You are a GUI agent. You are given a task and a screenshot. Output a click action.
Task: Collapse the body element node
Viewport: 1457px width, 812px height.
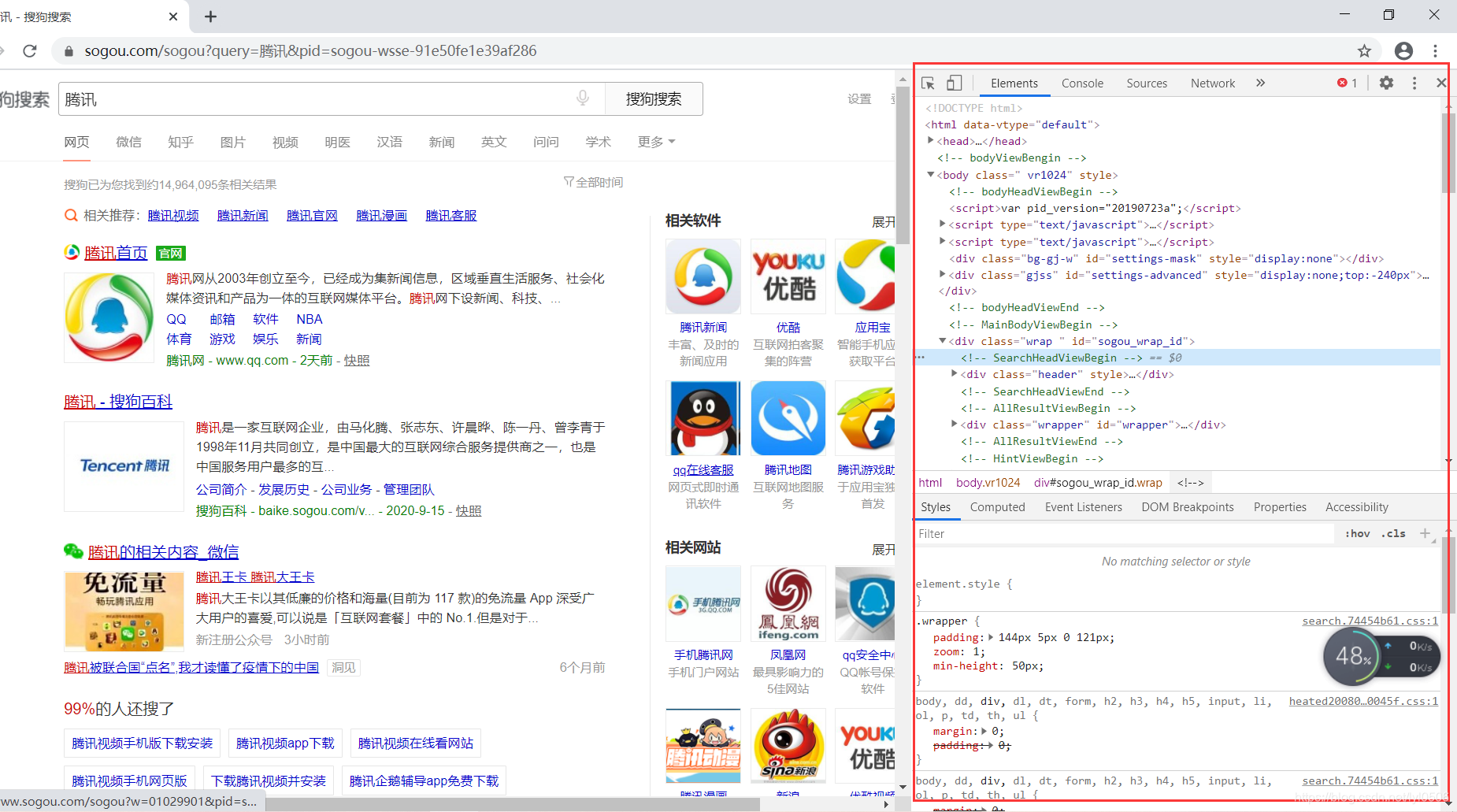(931, 174)
